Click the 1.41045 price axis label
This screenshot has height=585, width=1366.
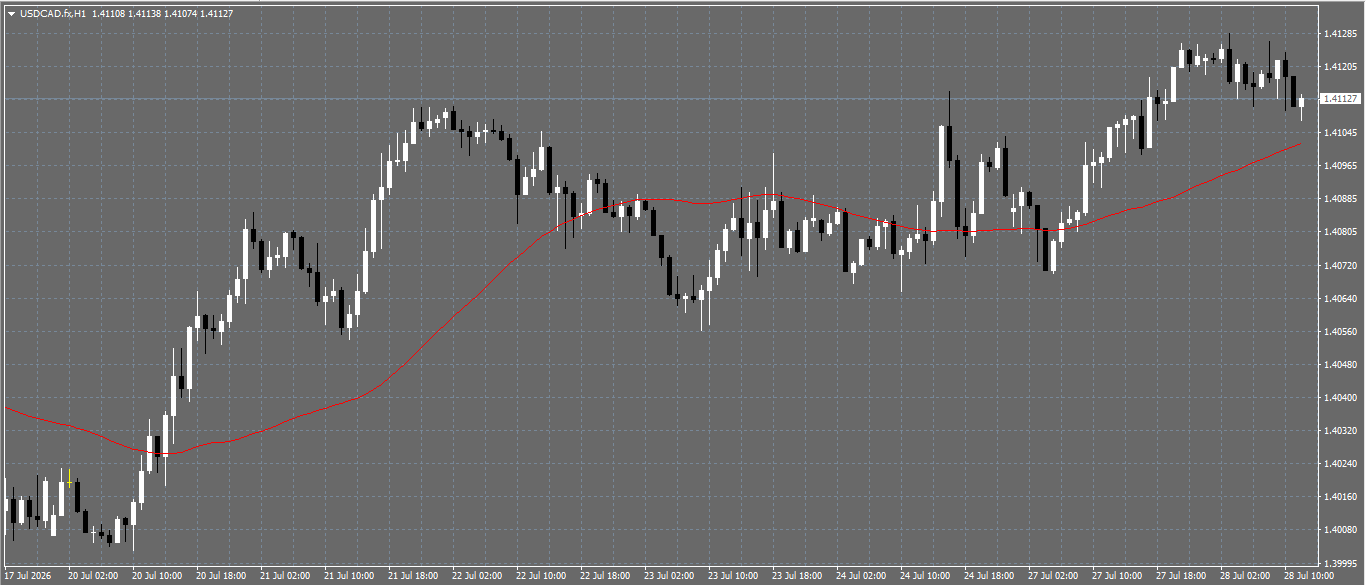[x=1340, y=133]
